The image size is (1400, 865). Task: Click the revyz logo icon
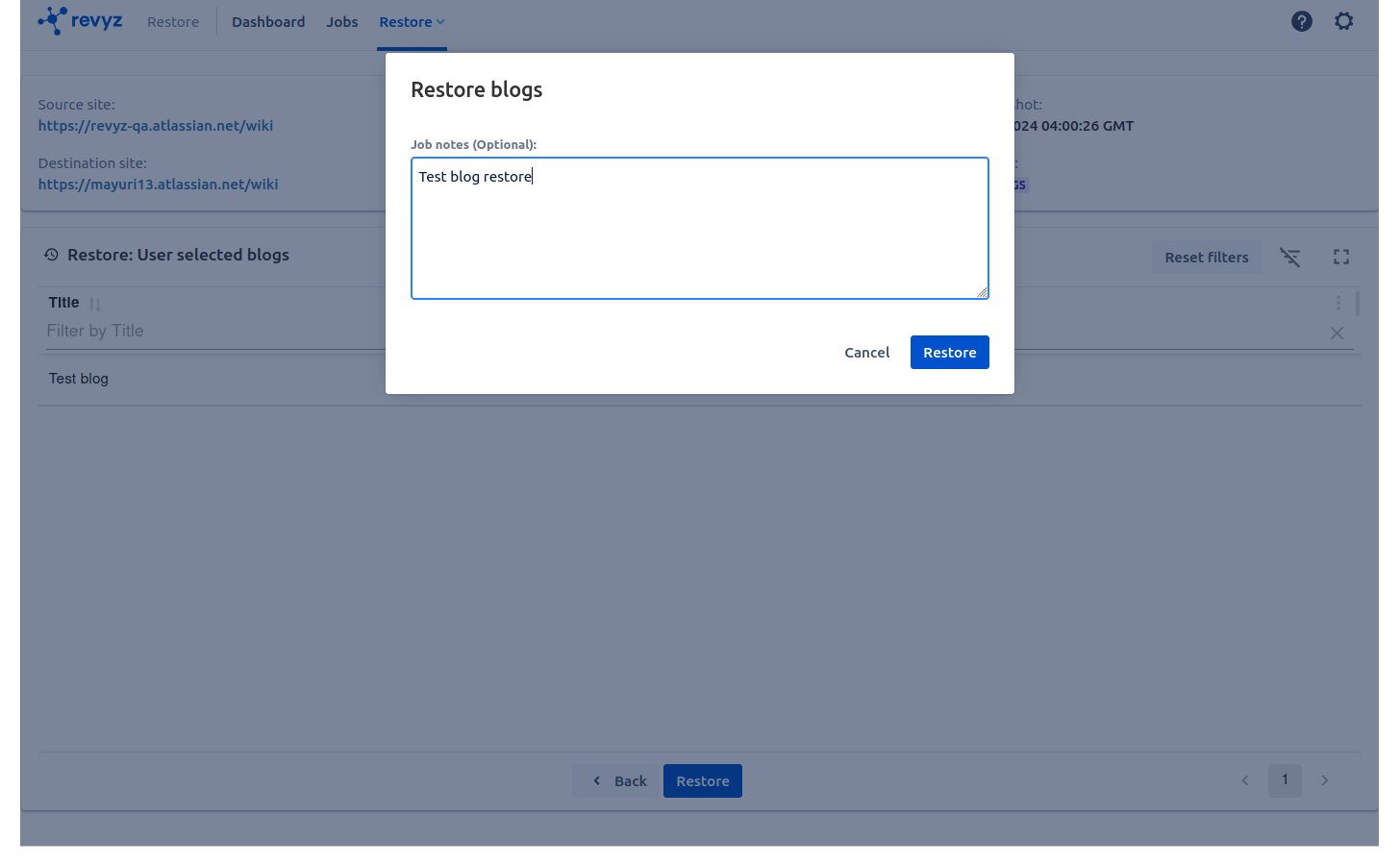[53, 20]
